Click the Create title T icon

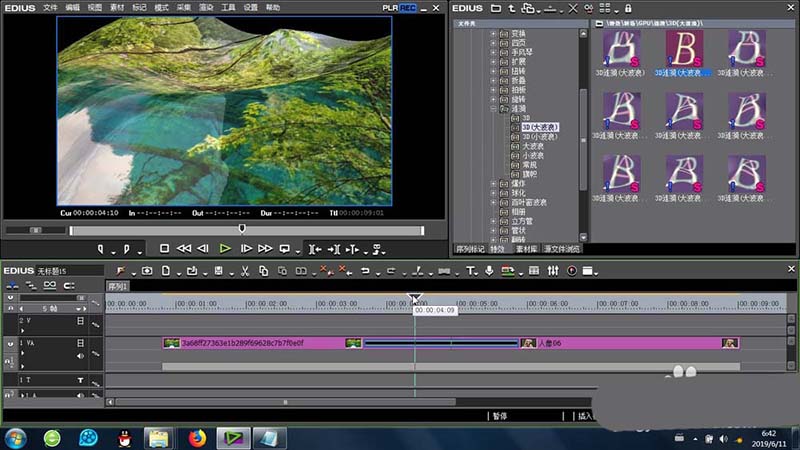point(470,271)
